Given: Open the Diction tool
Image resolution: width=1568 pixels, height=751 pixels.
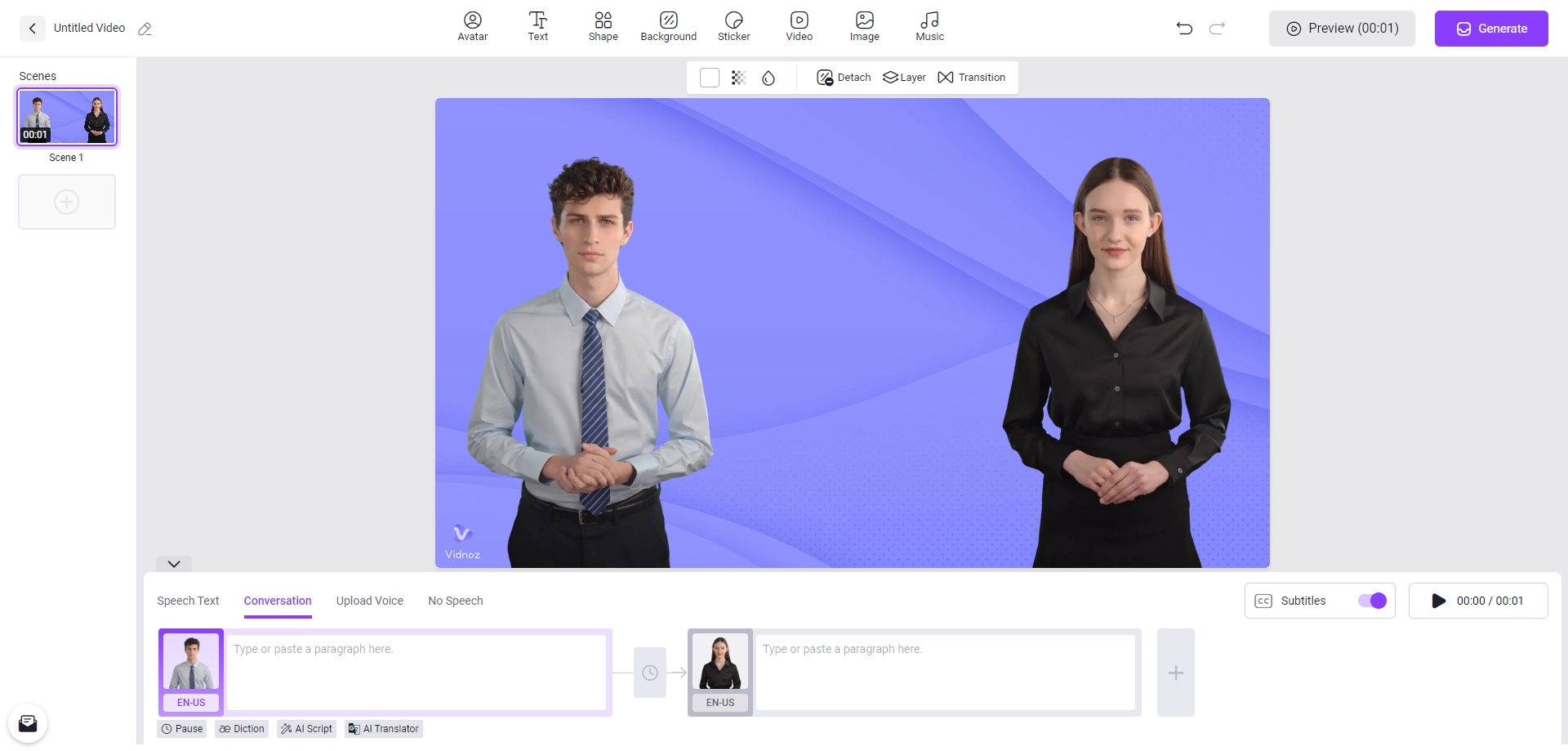Looking at the screenshot, I should point(242,729).
